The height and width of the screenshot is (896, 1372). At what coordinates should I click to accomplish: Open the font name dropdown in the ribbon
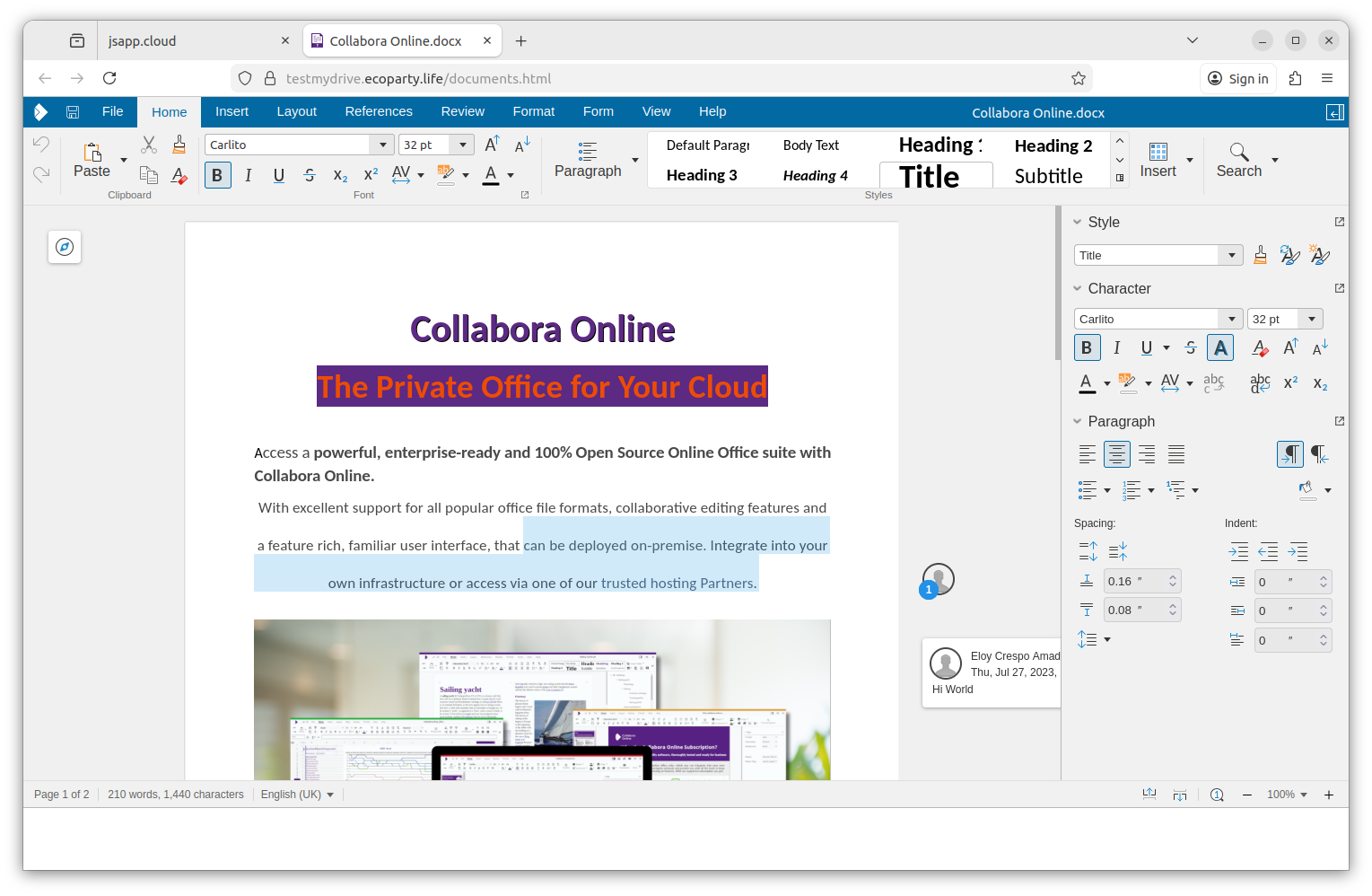(383, 145)
